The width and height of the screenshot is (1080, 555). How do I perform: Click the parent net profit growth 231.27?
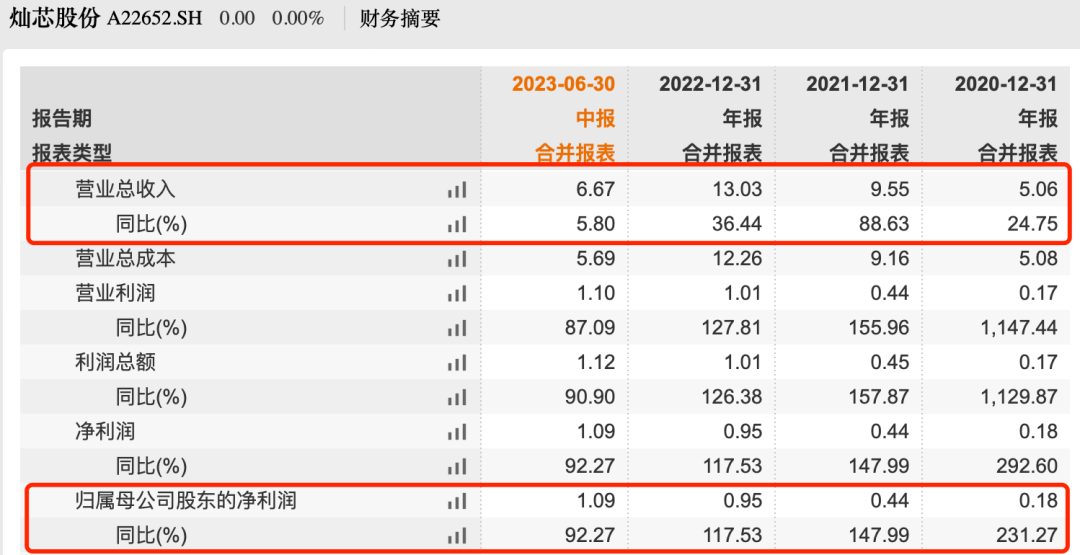pos(1027,535)
